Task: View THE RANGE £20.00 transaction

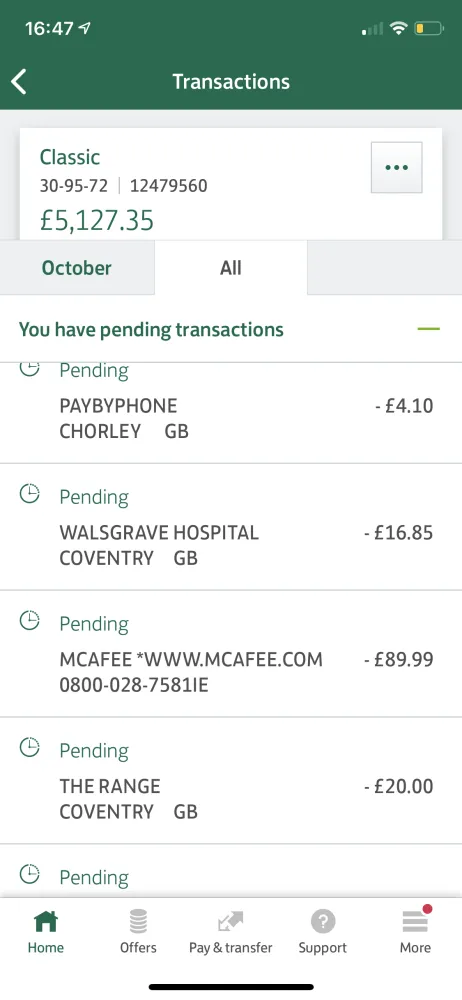Action: click(x=231, y=781)
